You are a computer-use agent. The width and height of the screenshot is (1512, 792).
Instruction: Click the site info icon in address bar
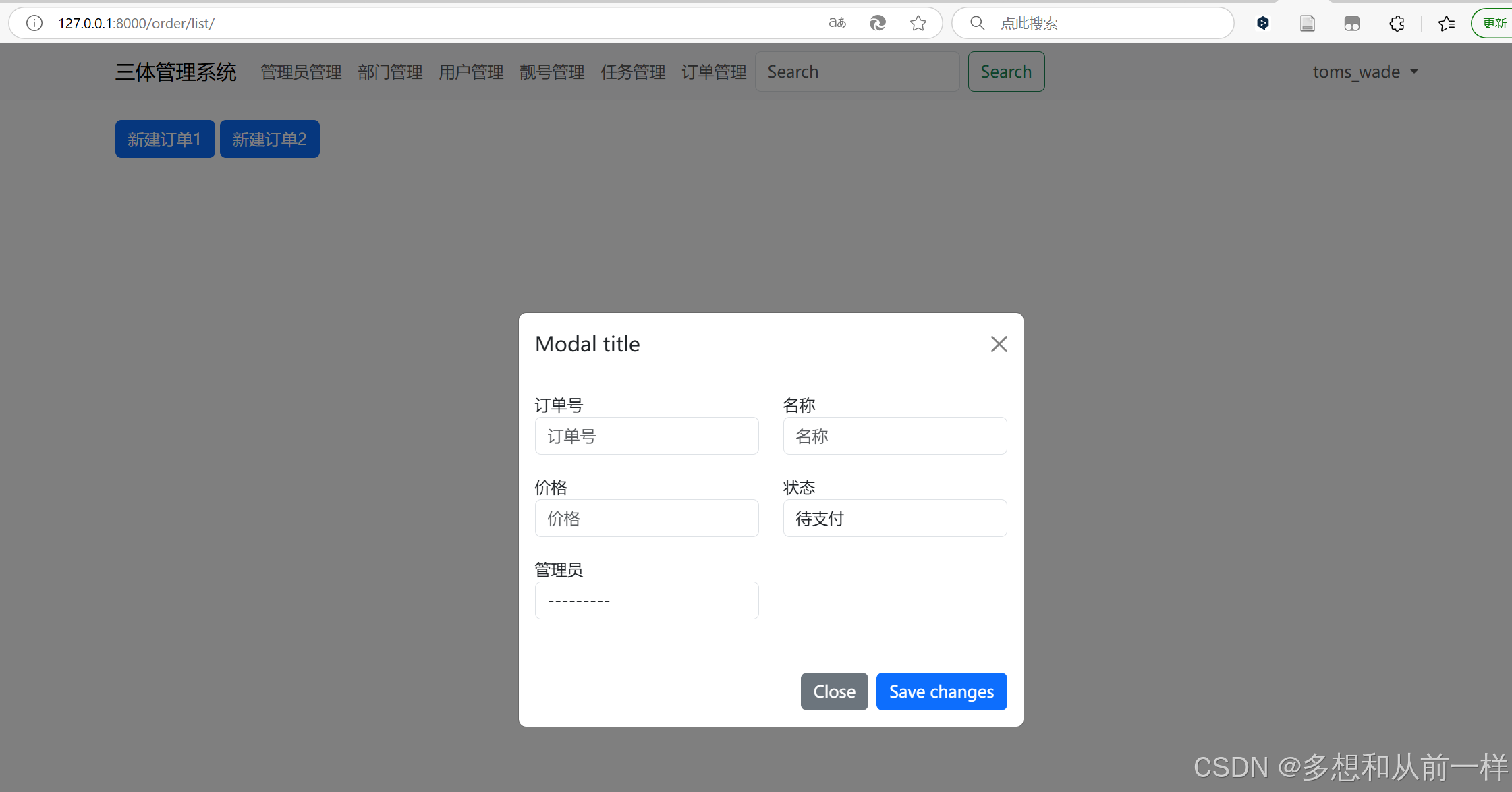[x=34, y=23]
